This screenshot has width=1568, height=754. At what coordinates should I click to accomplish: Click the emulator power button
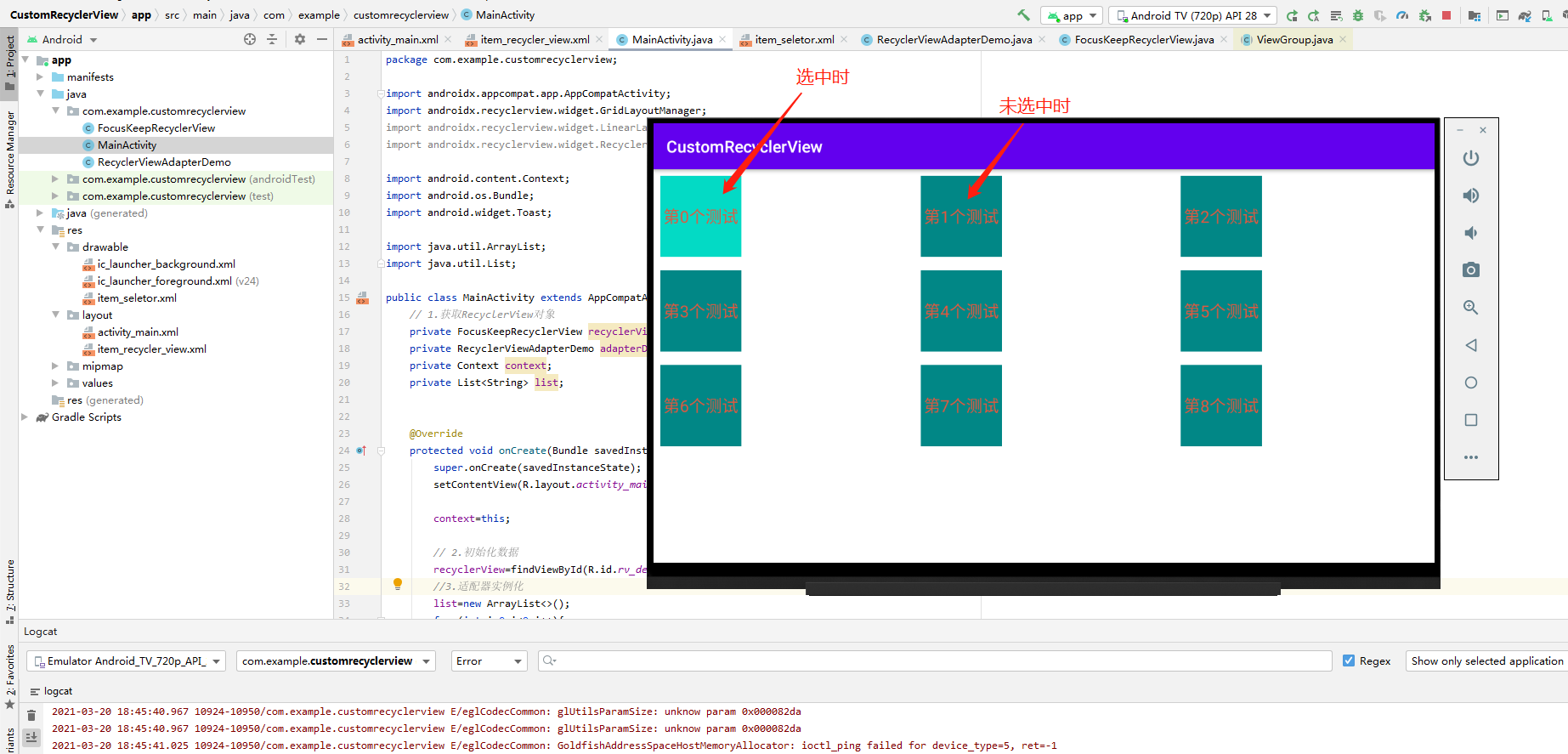tap(1471, 158)
